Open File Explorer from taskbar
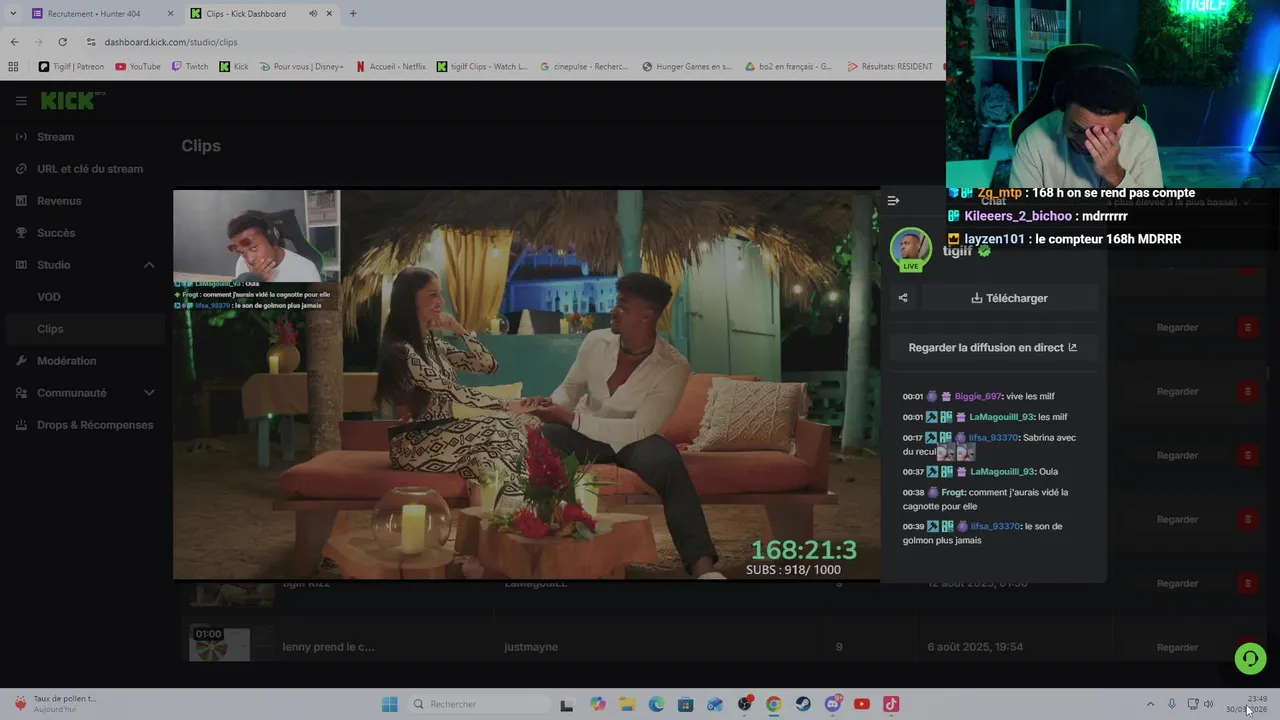Image resolution: width=1280 pixels, height=720 pixels. [627, 704]
